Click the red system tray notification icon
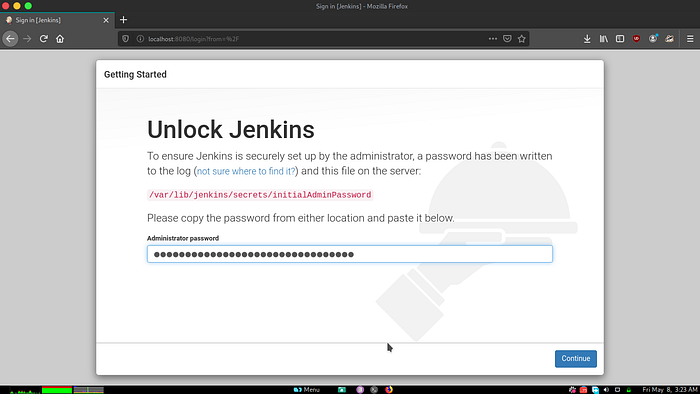Screen dimensions: 700x394 click(x=583, y=390)
